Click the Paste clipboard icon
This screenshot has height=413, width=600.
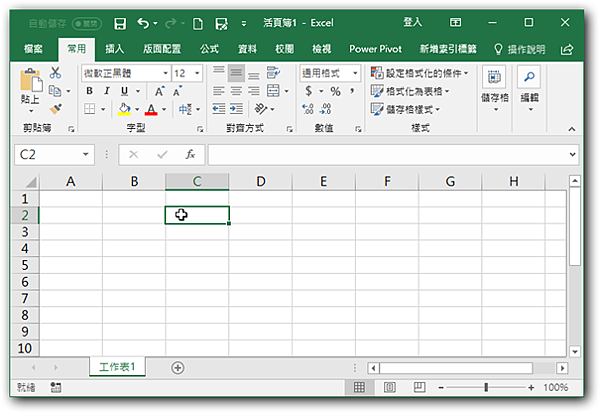coord(31,80)
